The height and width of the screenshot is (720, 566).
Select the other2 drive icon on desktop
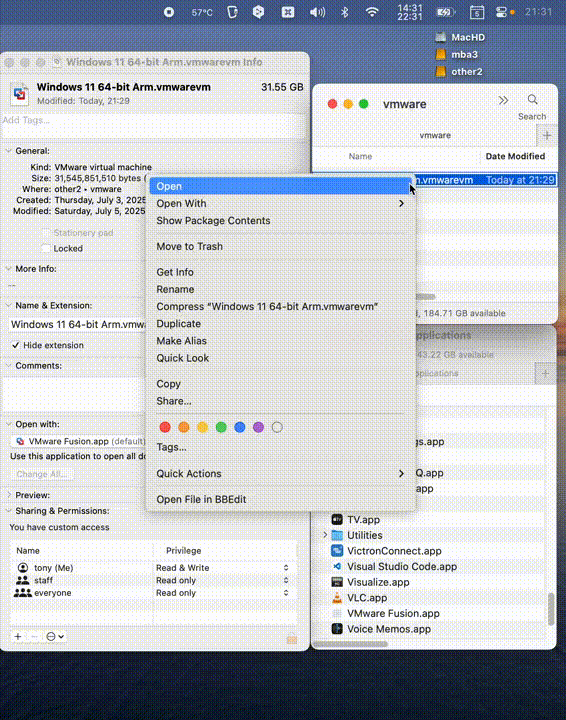tap(441, 72)
